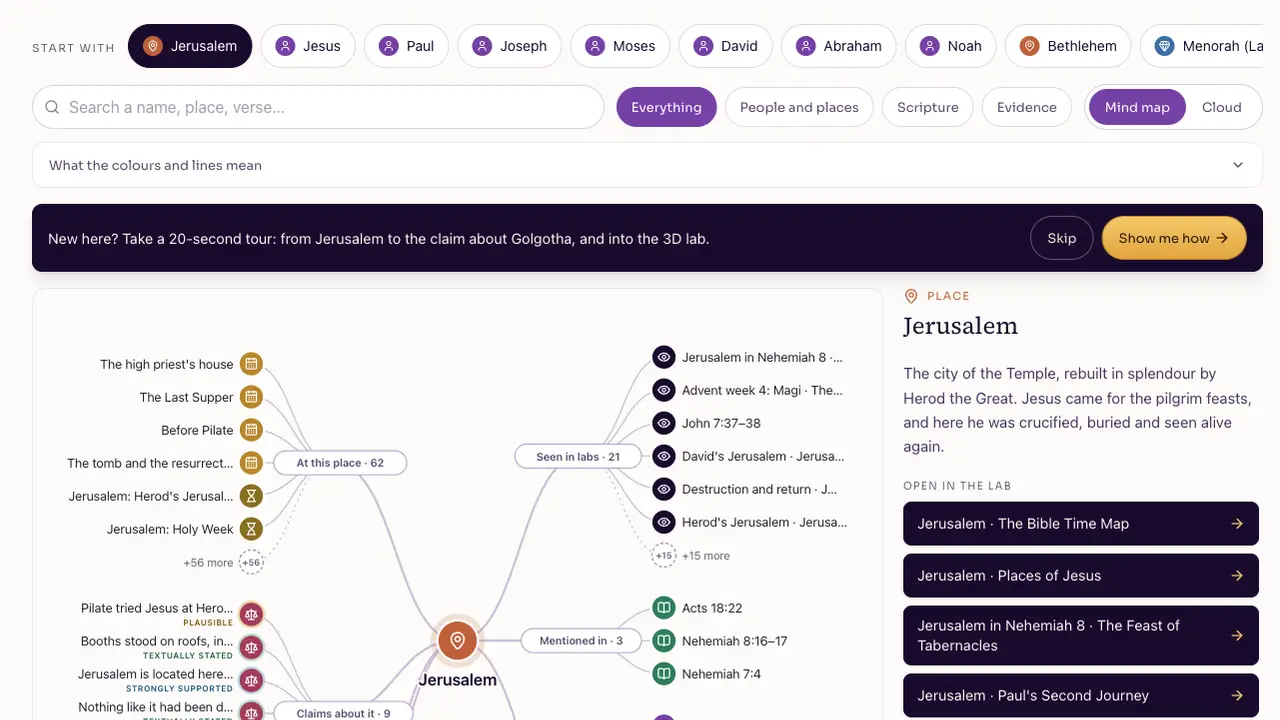Viewport: 1280px width, 720px height.
Task: Start the tour with Show me how
Action: tap(1174, 238)
